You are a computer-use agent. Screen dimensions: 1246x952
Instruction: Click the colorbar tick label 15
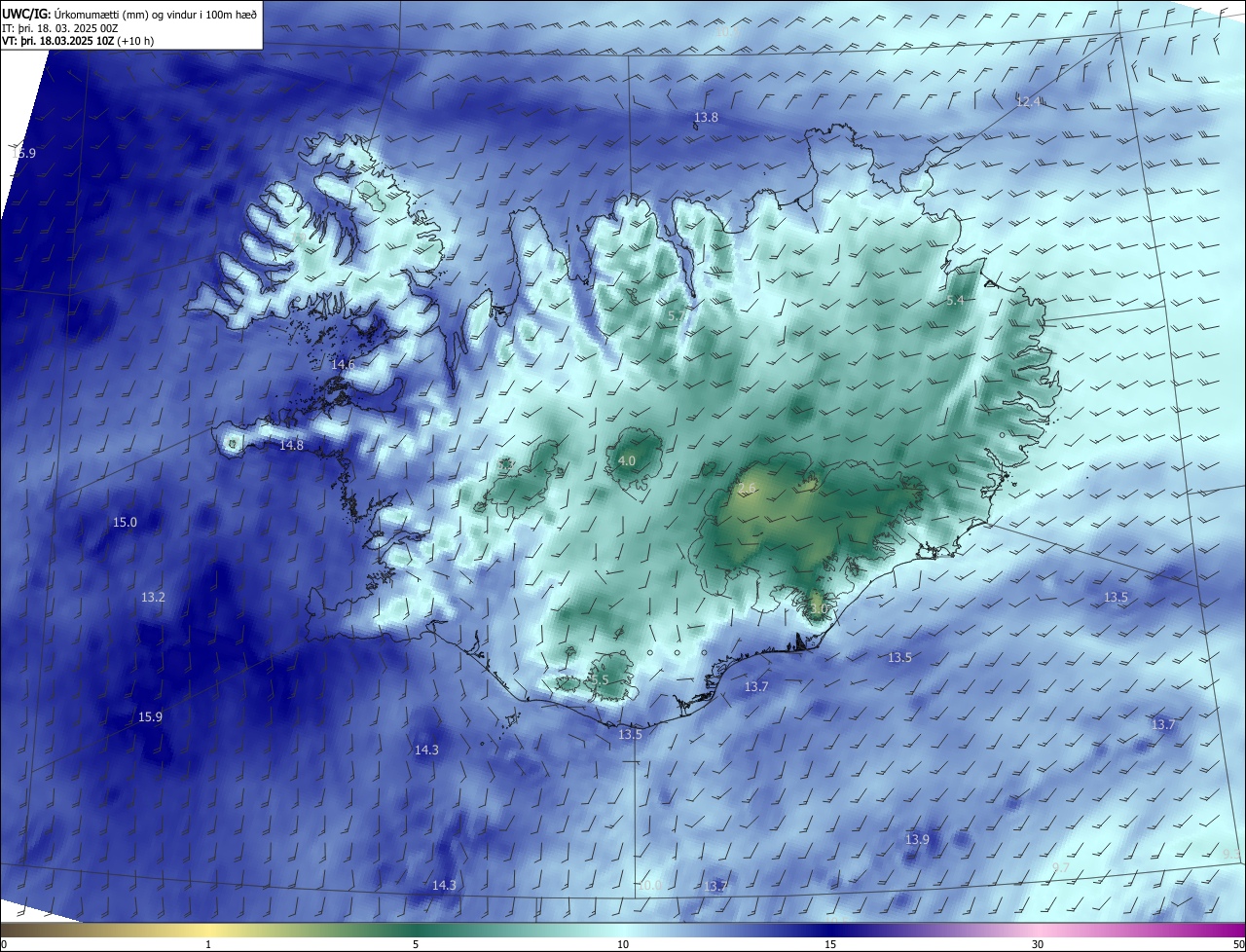[830, 944]
